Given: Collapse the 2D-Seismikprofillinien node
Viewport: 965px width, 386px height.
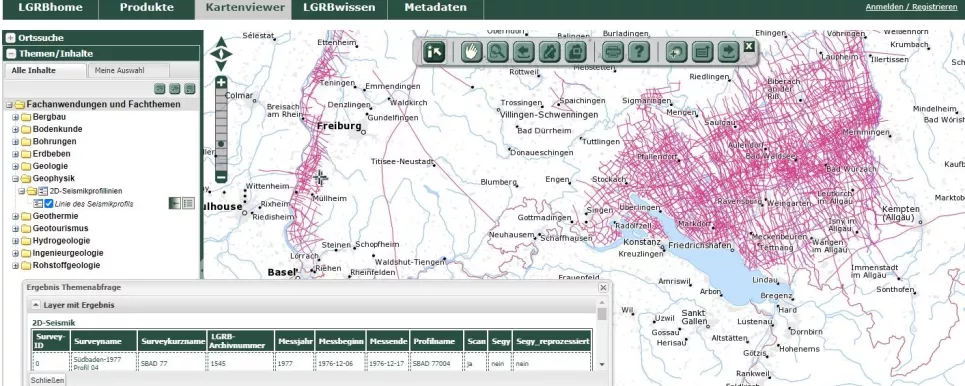Looking at the screenshot, I should pos(22,191).
